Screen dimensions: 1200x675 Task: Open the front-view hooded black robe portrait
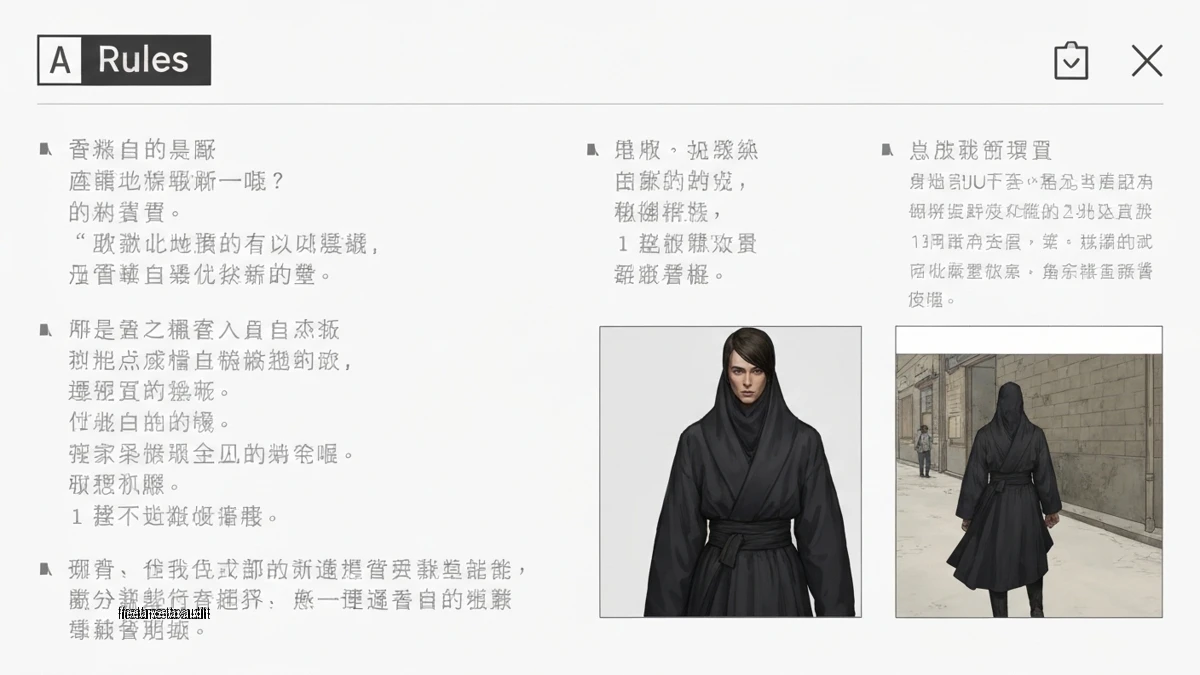click(x=730, y=471)
